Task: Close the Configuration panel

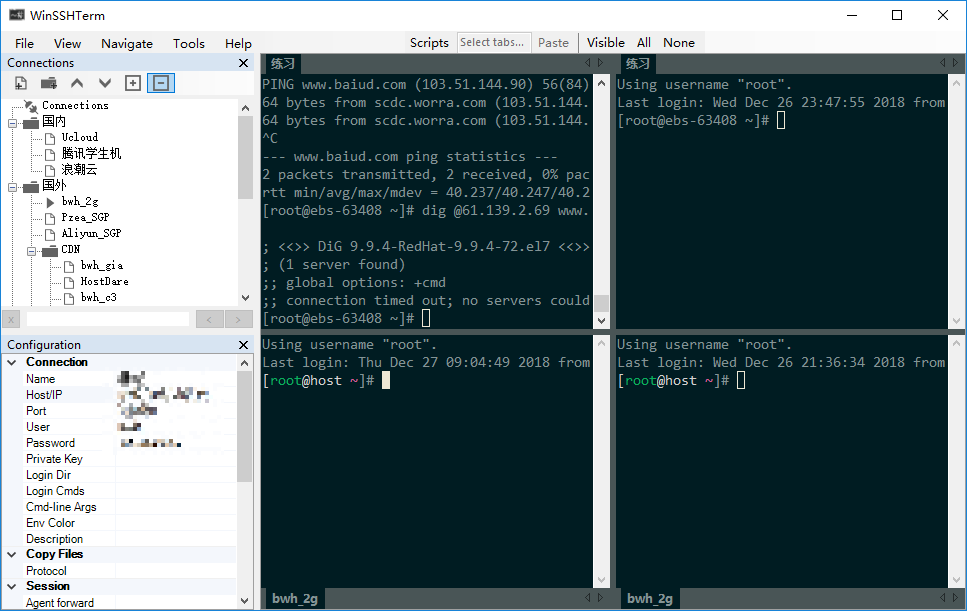Action: [x=244, y=345]
